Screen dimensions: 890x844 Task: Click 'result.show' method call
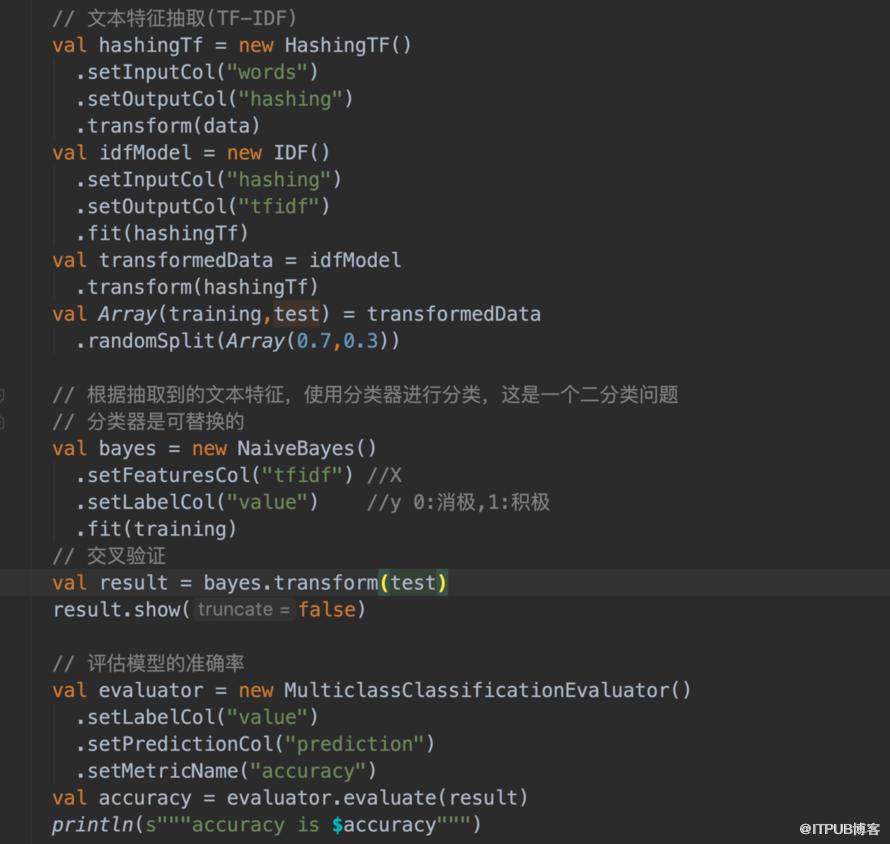(x=116, y=610)
